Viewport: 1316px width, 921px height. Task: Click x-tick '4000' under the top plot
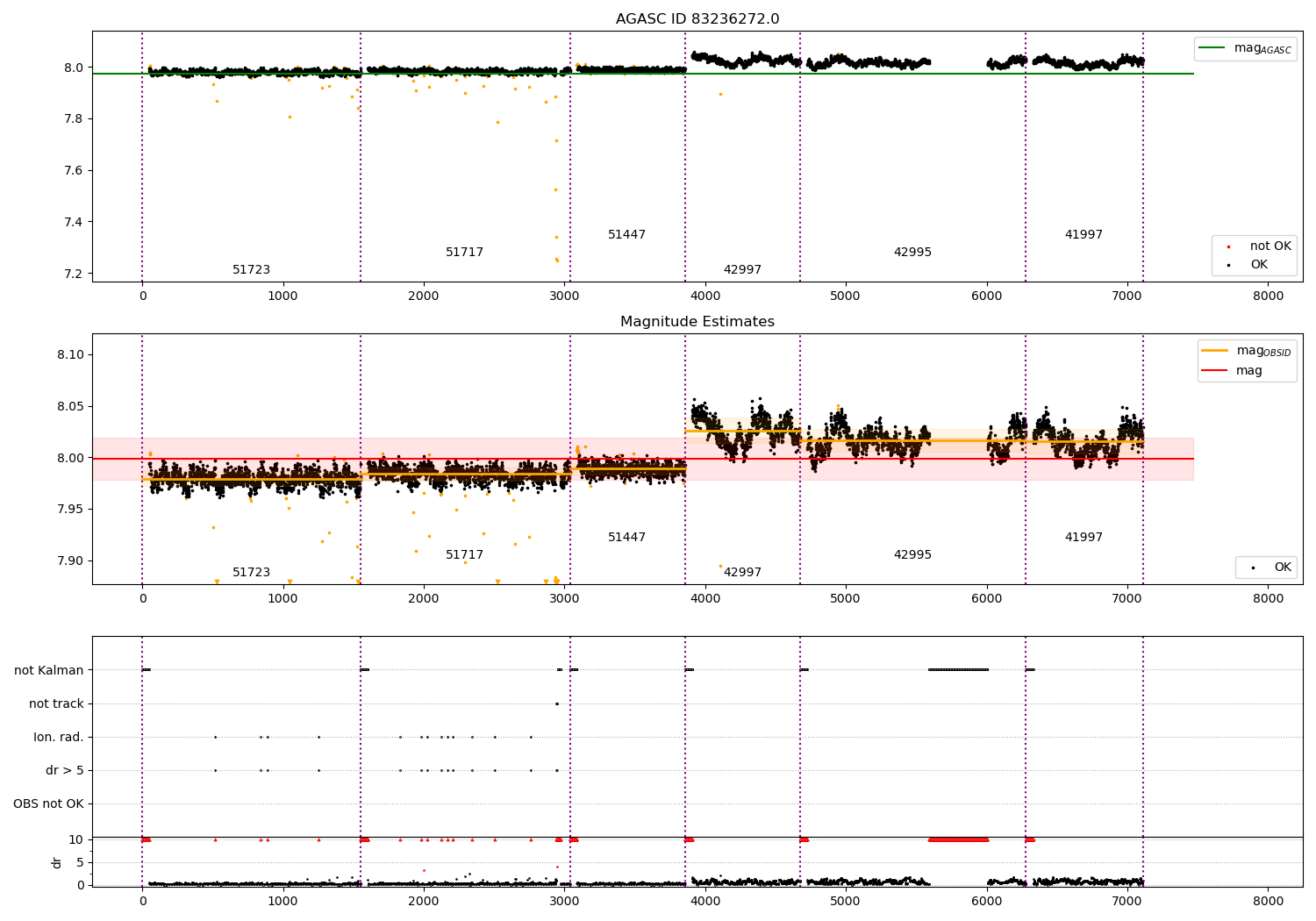705,296
